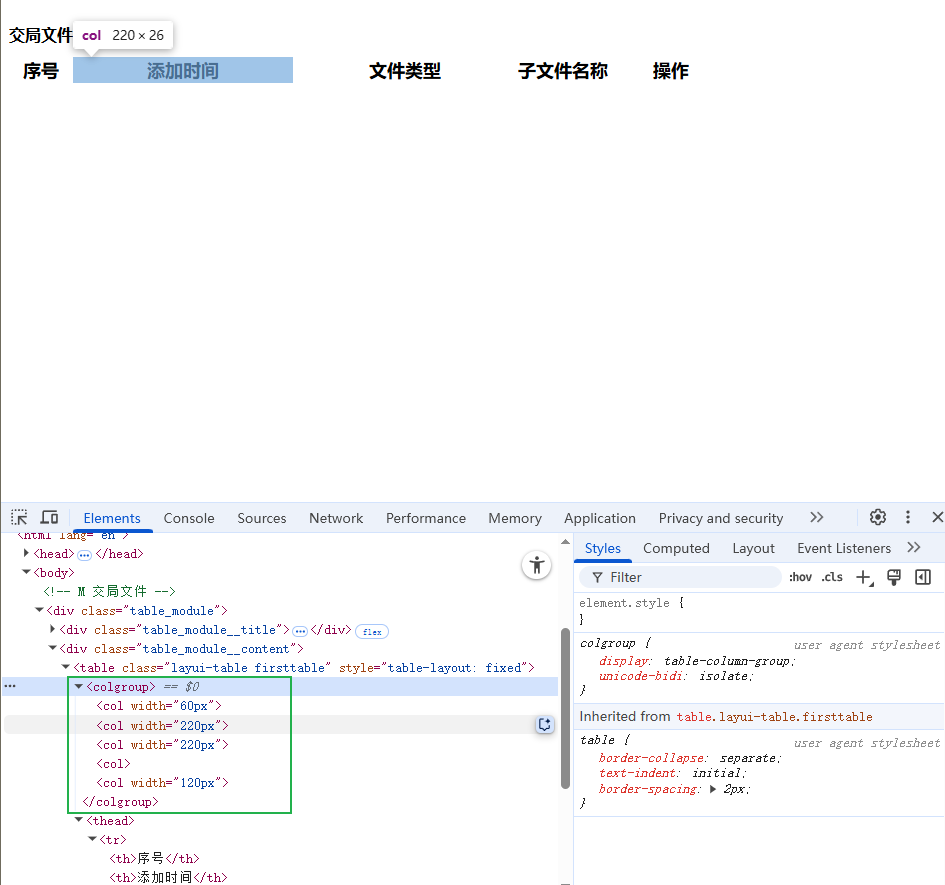The height and width of the screenshot is (885, 945).
Task: Close the DevTools panel
Action: pos(937,517)
